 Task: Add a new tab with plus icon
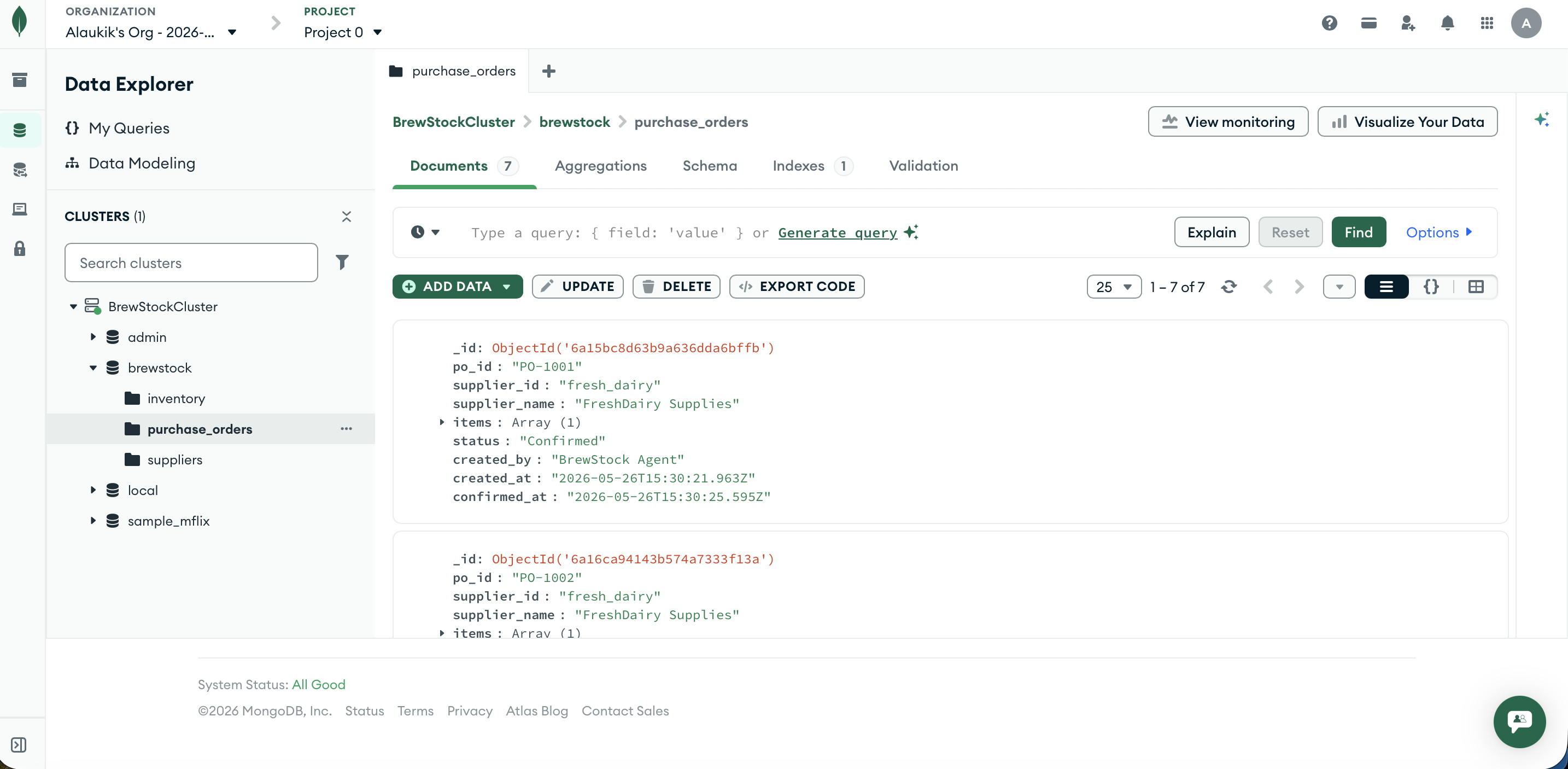click(548, 71)
